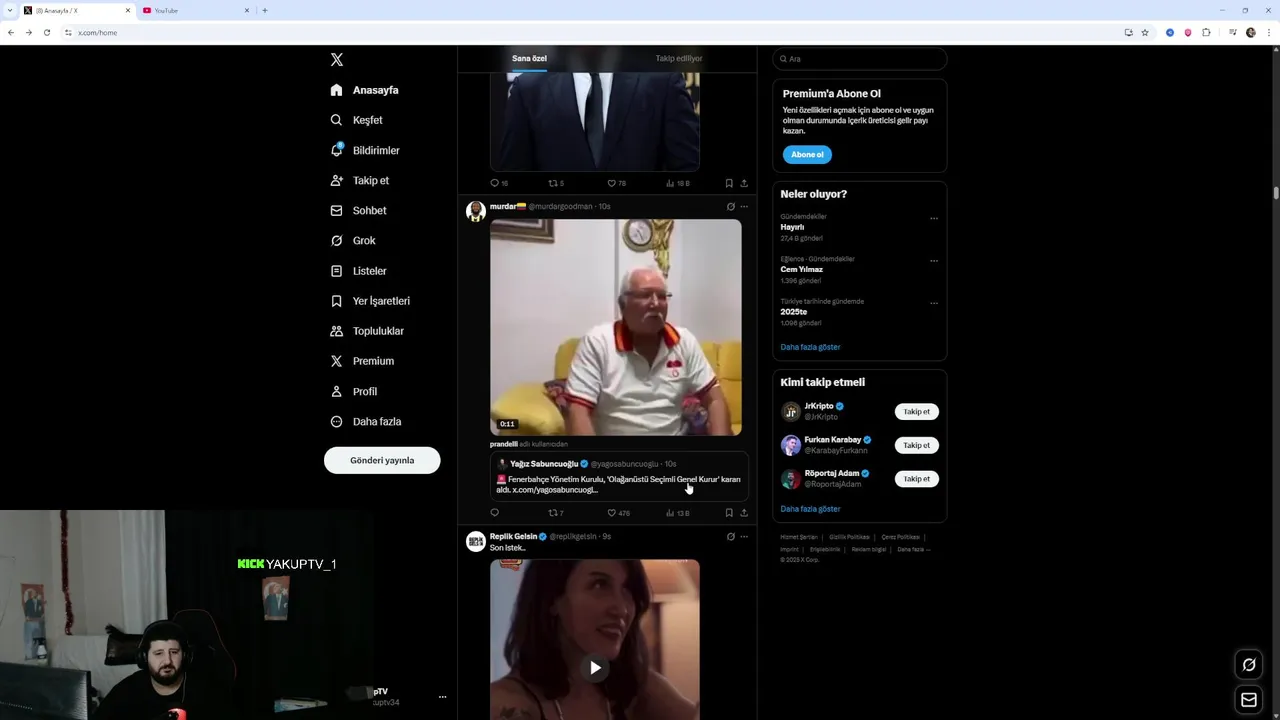Open options for Cem Yılmaz trend
The width and height of the screenshot is (1280, 720).
pos(934,261)
